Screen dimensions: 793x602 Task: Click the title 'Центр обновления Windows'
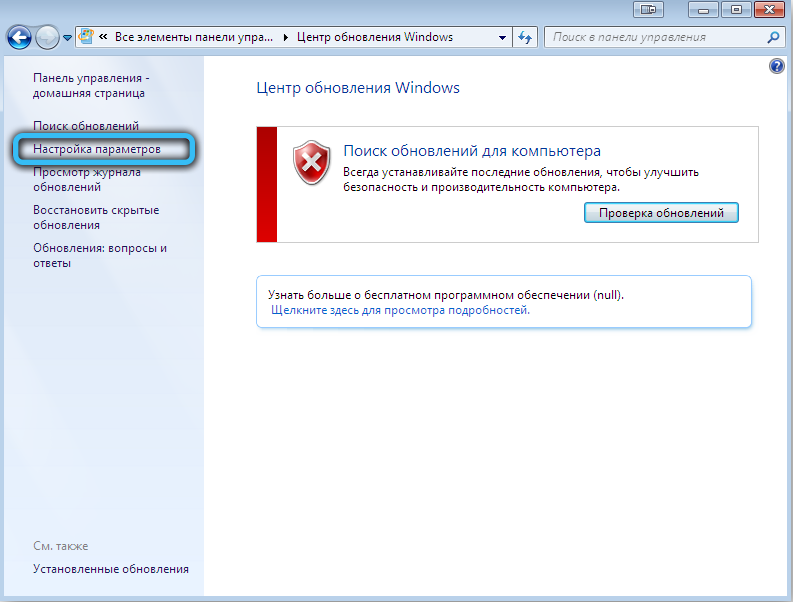coord(358,88)
